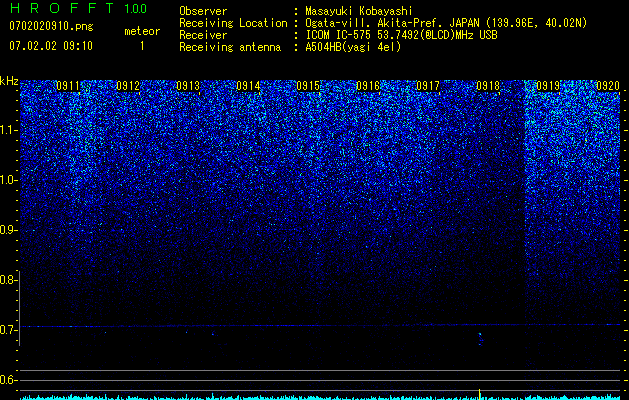Screen dimensions: 629x400
Task: Click the 1.1 kHz axis label
Action: (x=9, y=130)
